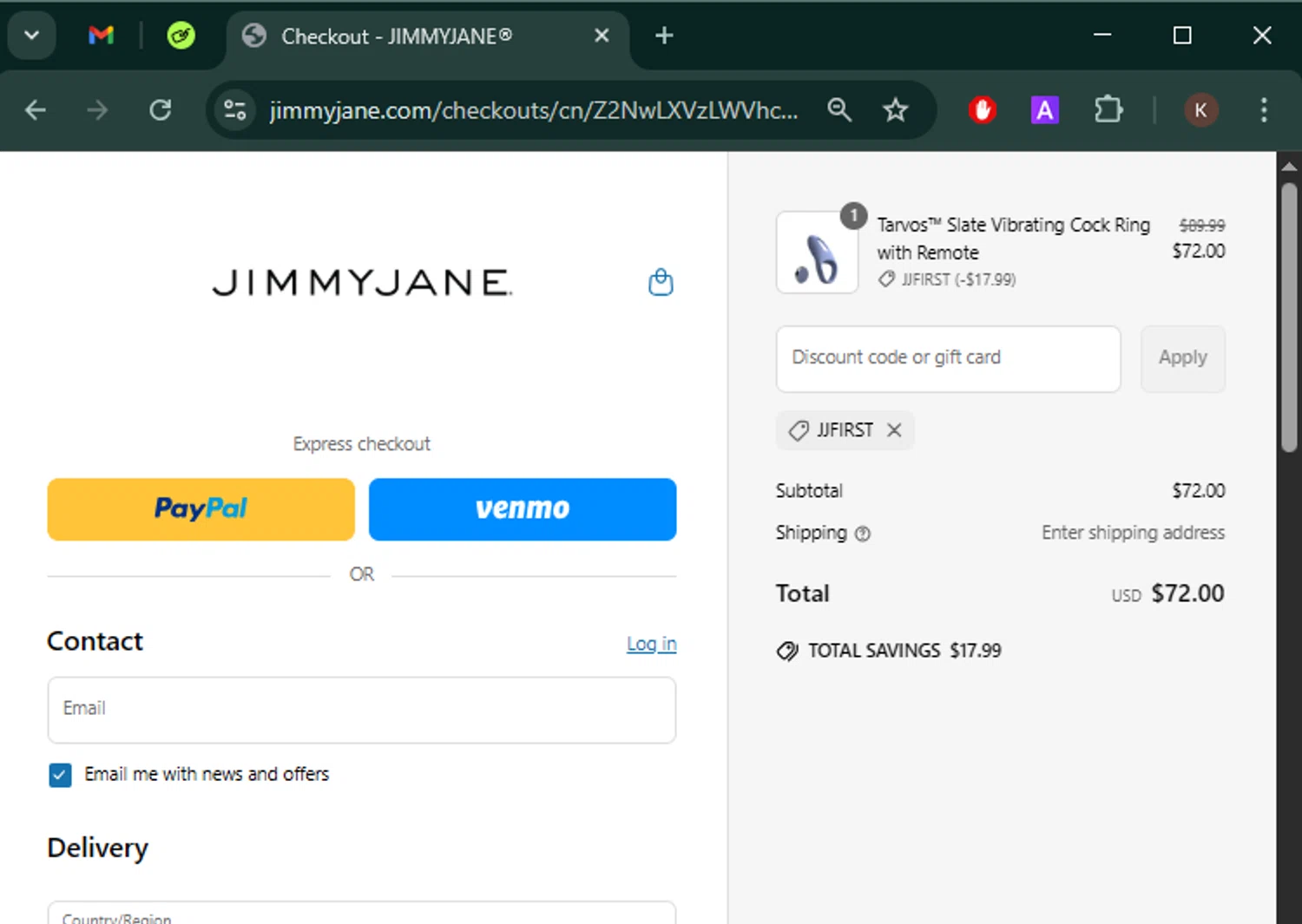Go forward to the next page
1302x924 pixels.
click(97, 110)
